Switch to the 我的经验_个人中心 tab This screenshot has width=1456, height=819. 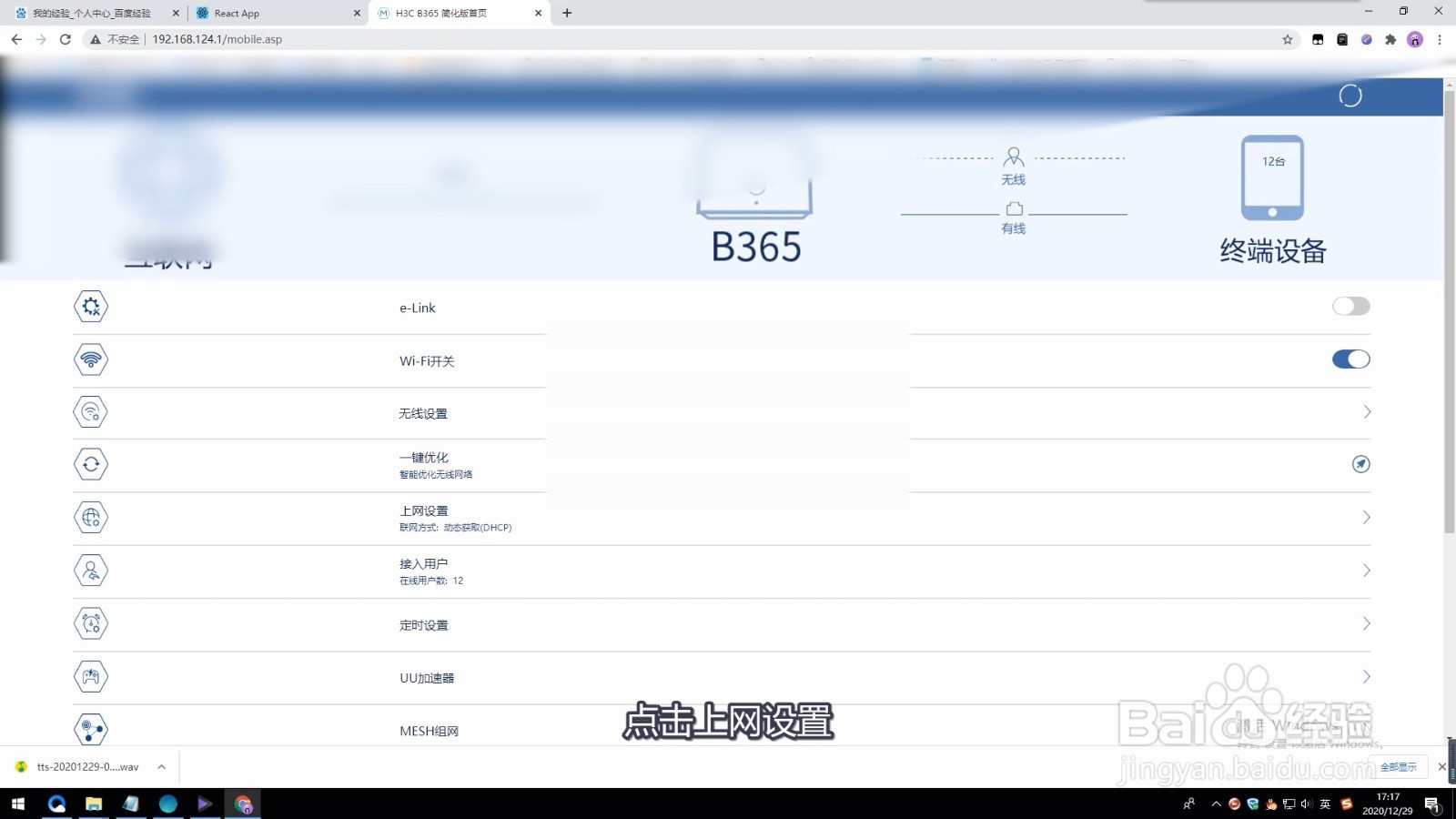tap(91, 13)
